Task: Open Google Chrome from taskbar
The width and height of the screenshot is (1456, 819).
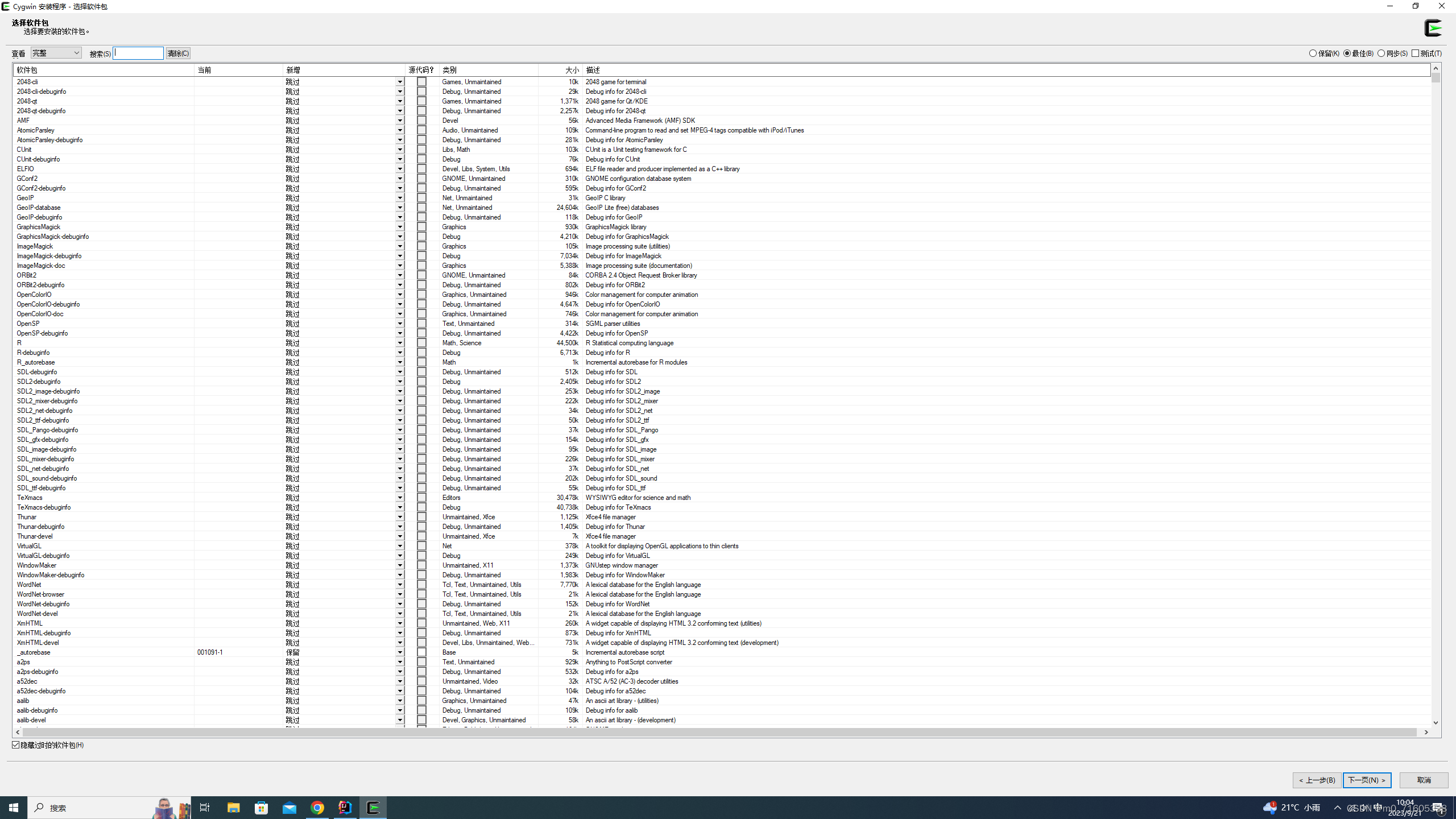Action: [x=317, y=808]
